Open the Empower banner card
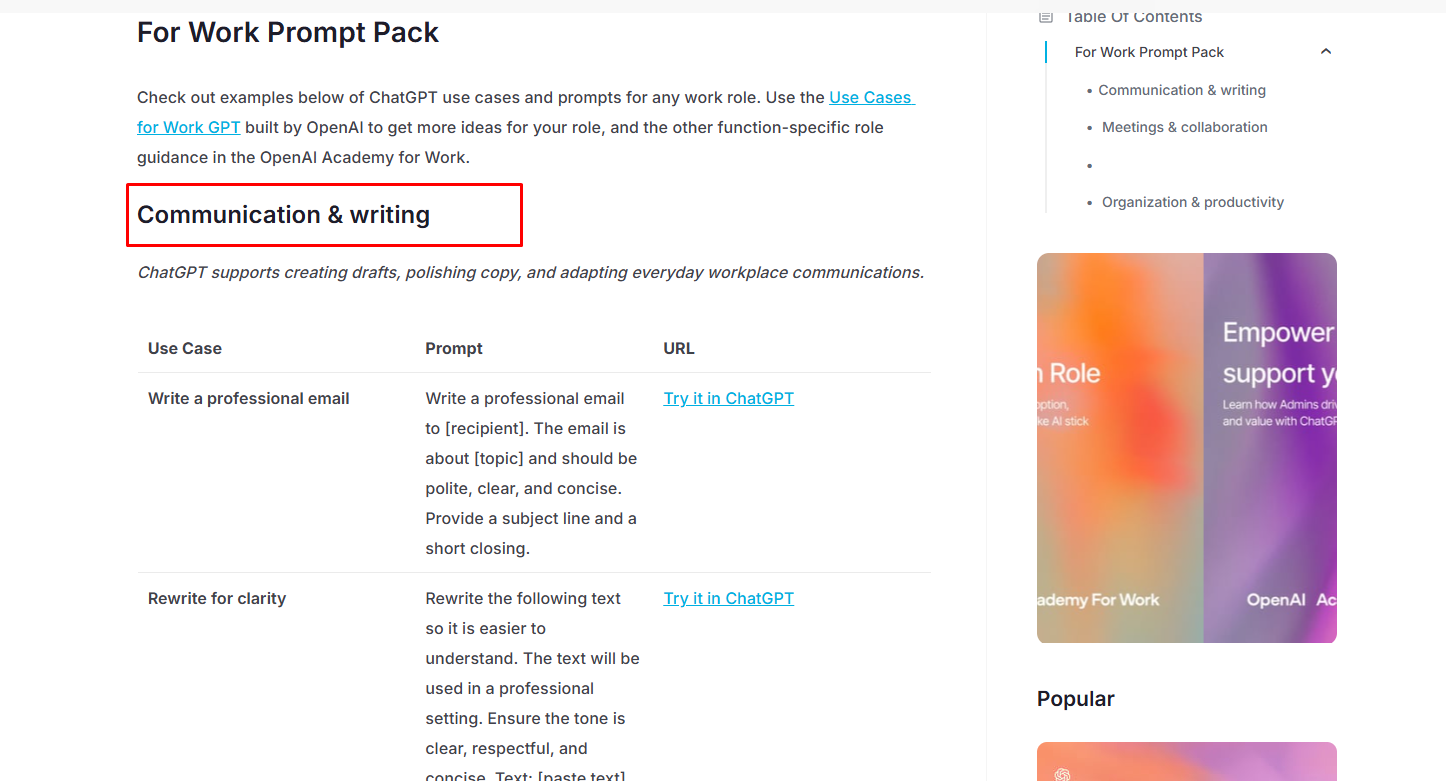Image resolution: width=1446 pixels, height=781 pixels. click(1270, 447)
